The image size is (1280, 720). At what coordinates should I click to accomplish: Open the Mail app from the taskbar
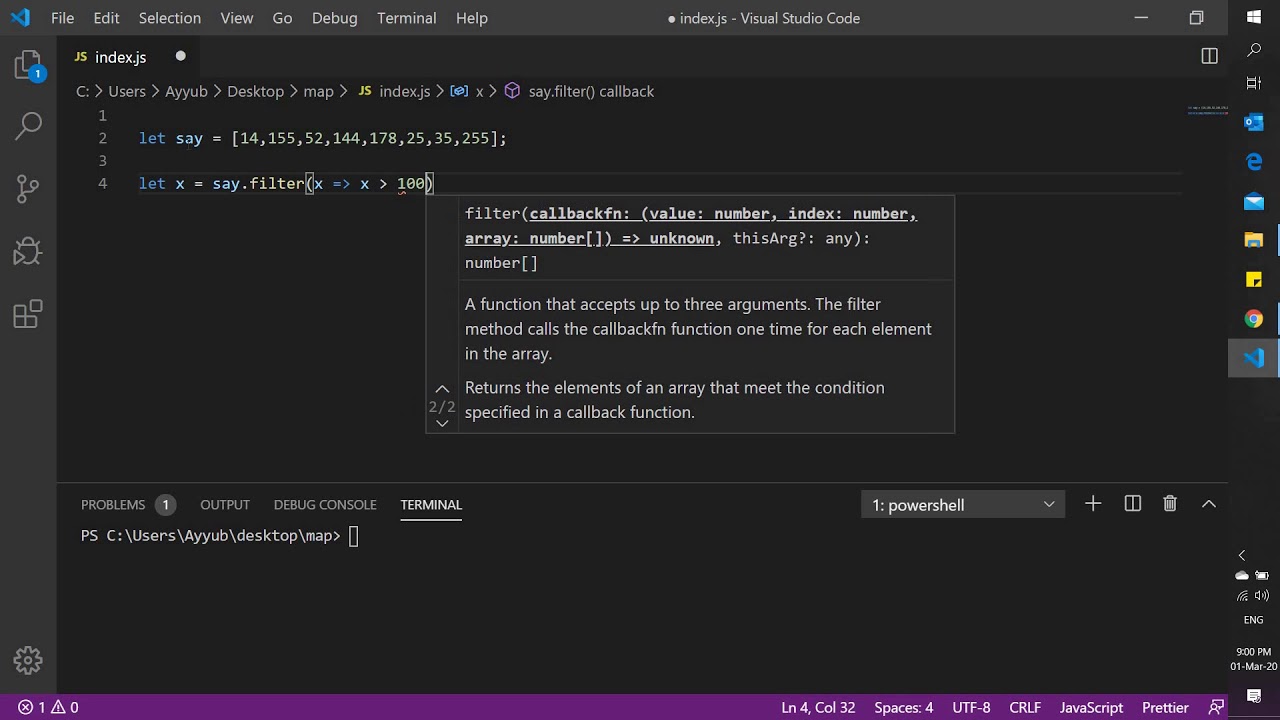click(1254, 201)
